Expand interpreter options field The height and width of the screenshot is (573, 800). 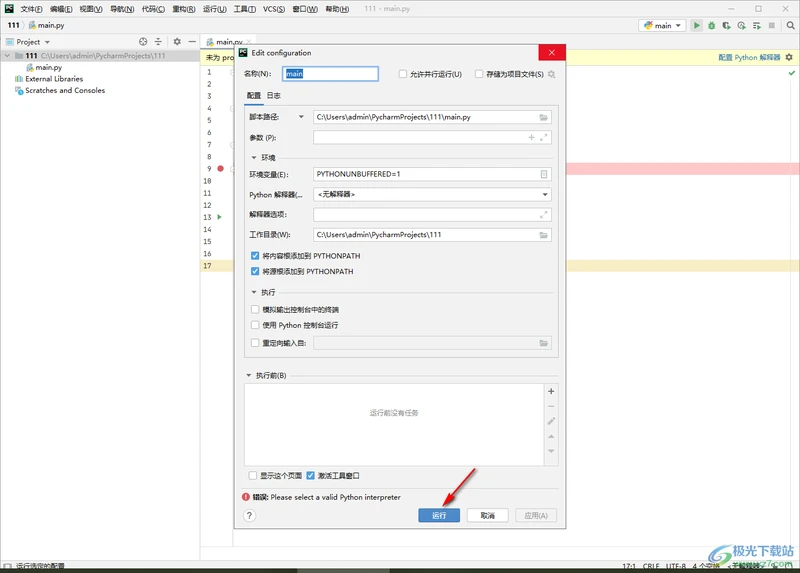pos(544,215)
